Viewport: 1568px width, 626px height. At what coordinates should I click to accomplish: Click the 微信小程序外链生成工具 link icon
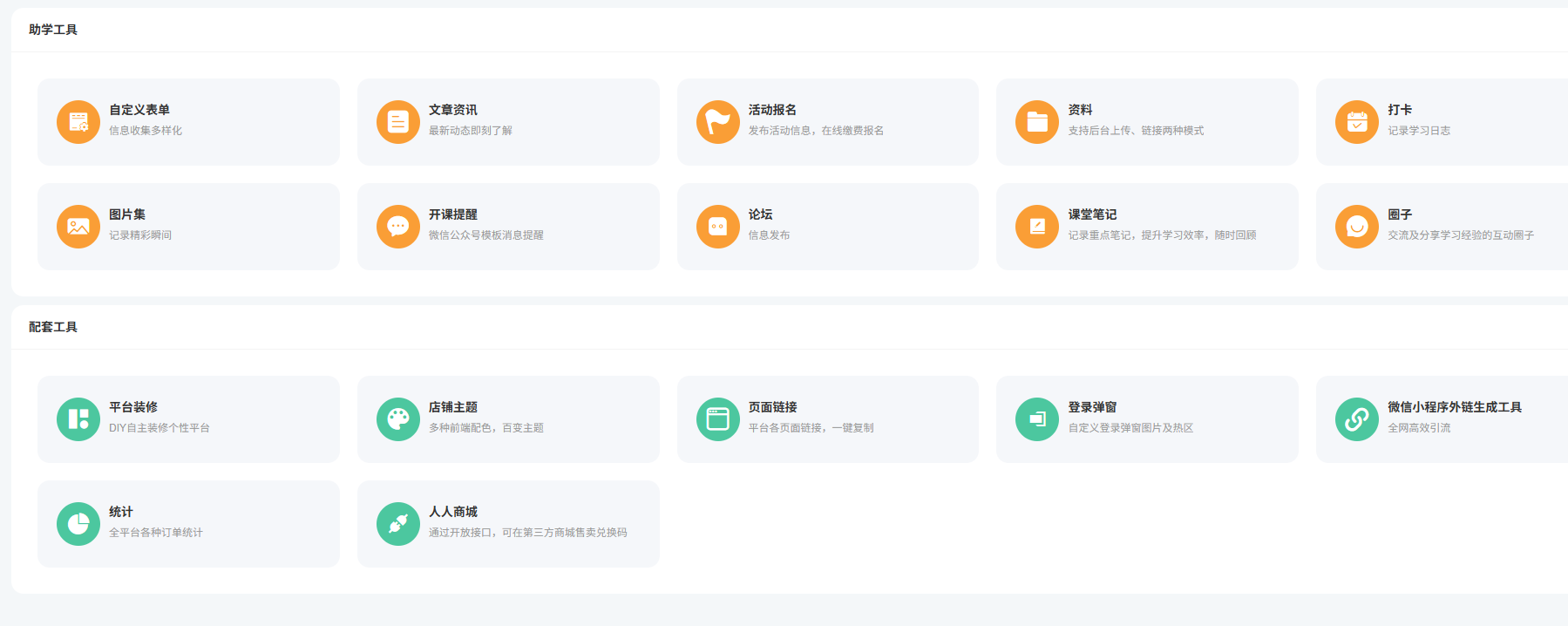coord(1357,419)
